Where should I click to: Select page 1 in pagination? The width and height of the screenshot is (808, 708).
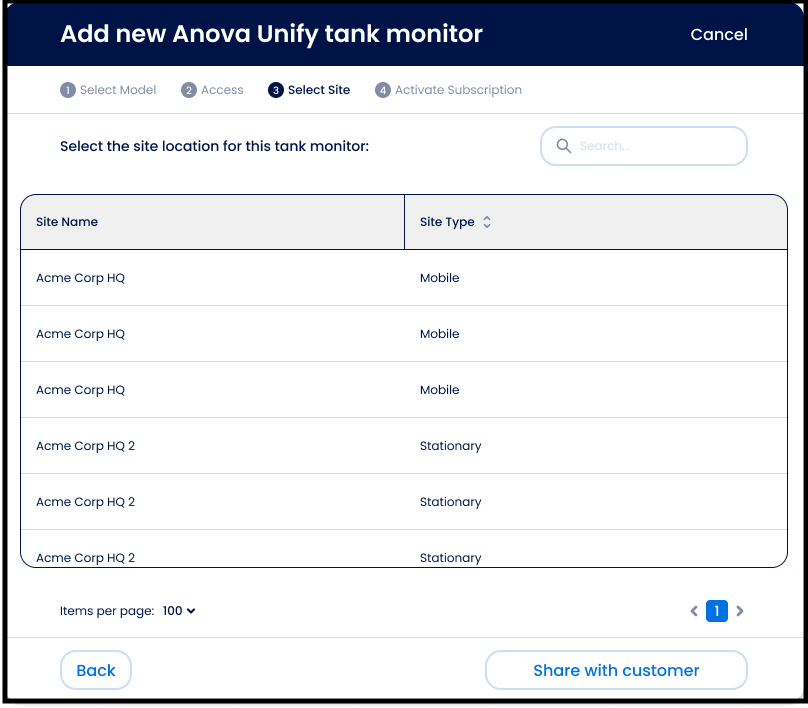tap(717, 611)
